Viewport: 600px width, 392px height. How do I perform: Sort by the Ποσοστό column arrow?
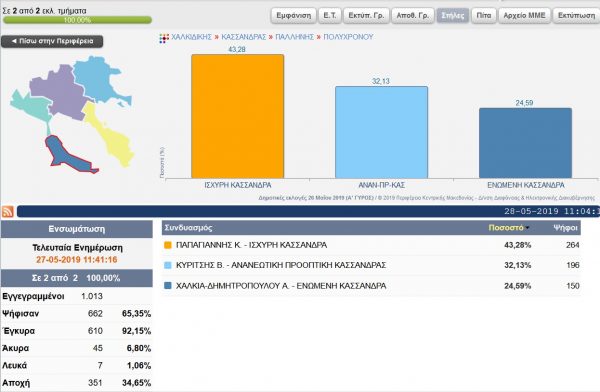pyautogui.click(x=528, y=228)
